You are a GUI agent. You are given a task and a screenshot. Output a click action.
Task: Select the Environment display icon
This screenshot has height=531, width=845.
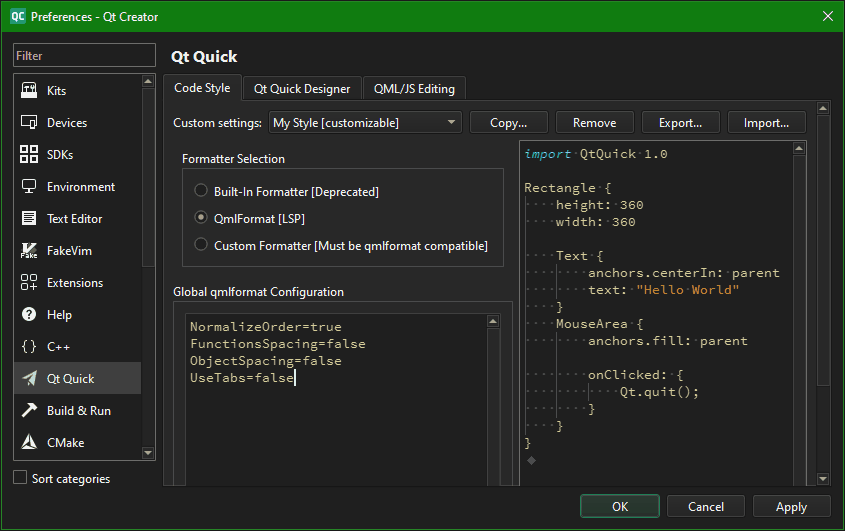click(29, 187)
